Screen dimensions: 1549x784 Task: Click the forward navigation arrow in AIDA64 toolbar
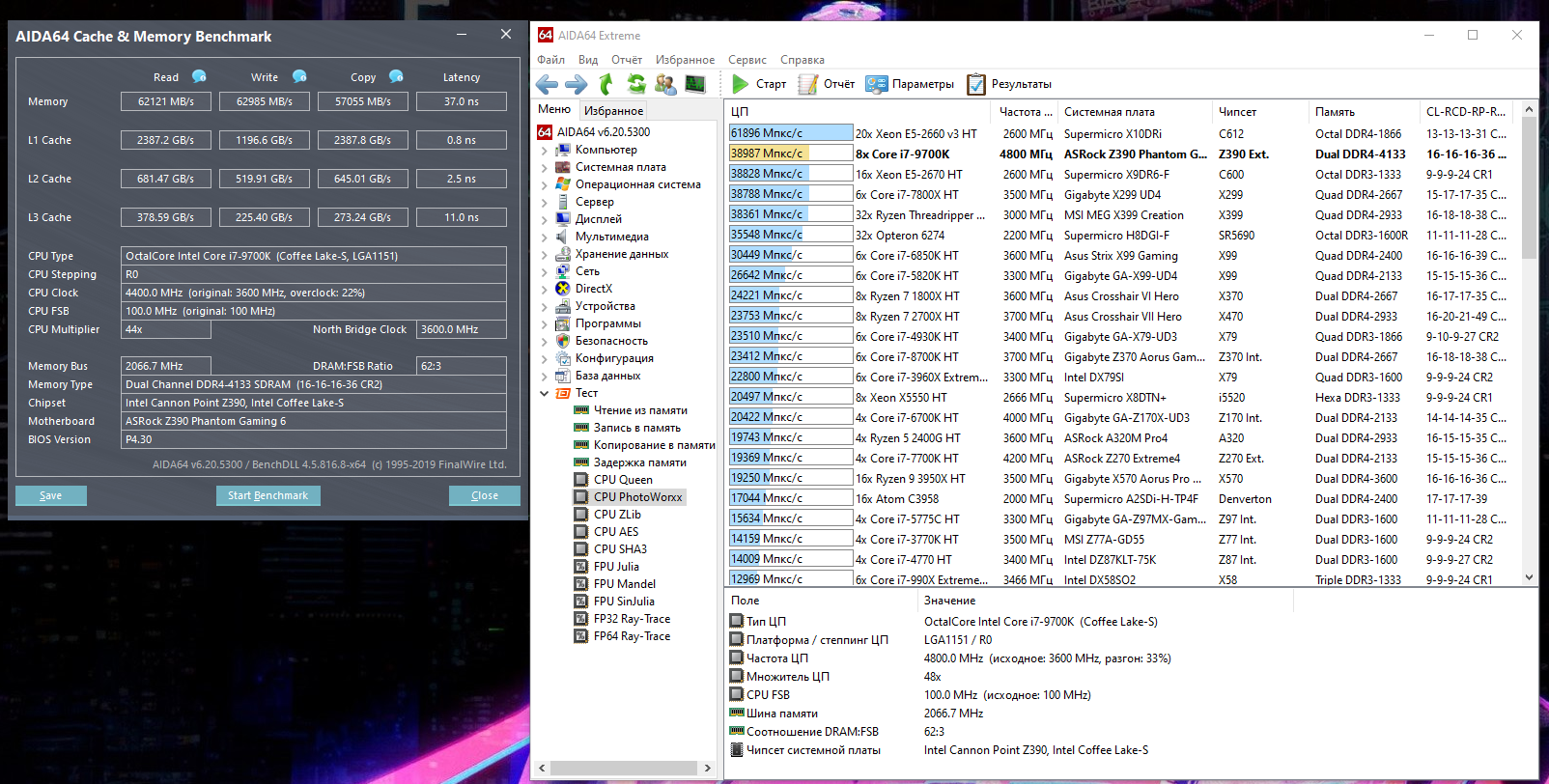coord(576,84)
